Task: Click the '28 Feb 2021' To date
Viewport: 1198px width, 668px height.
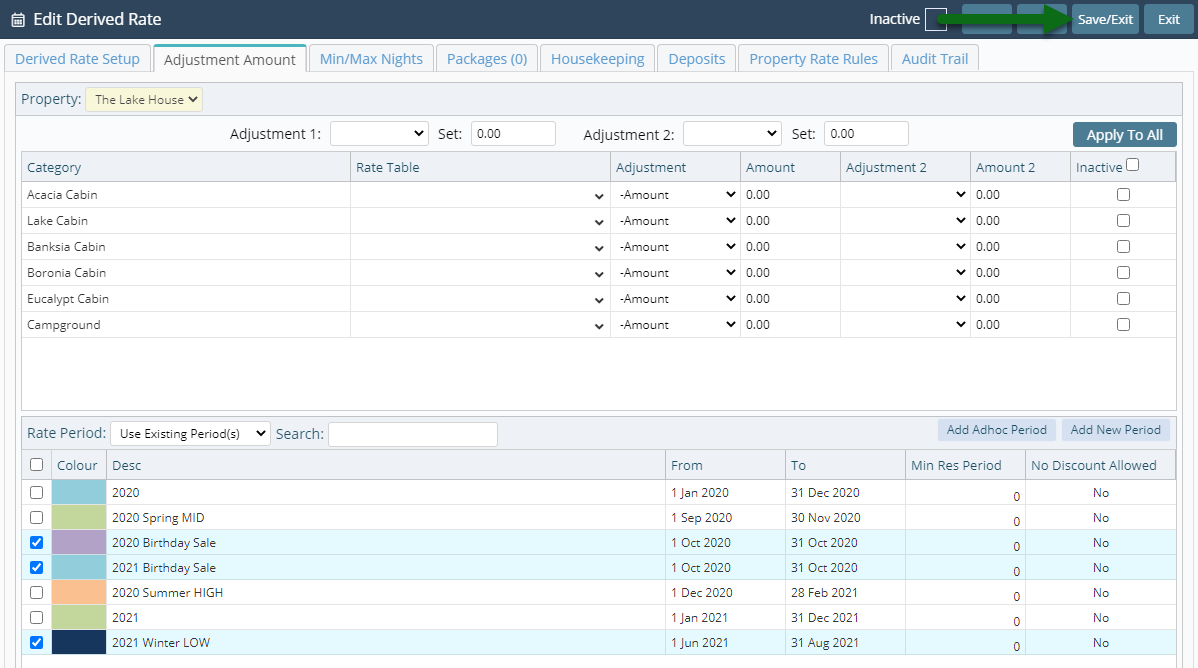Action: pos(824,592)
